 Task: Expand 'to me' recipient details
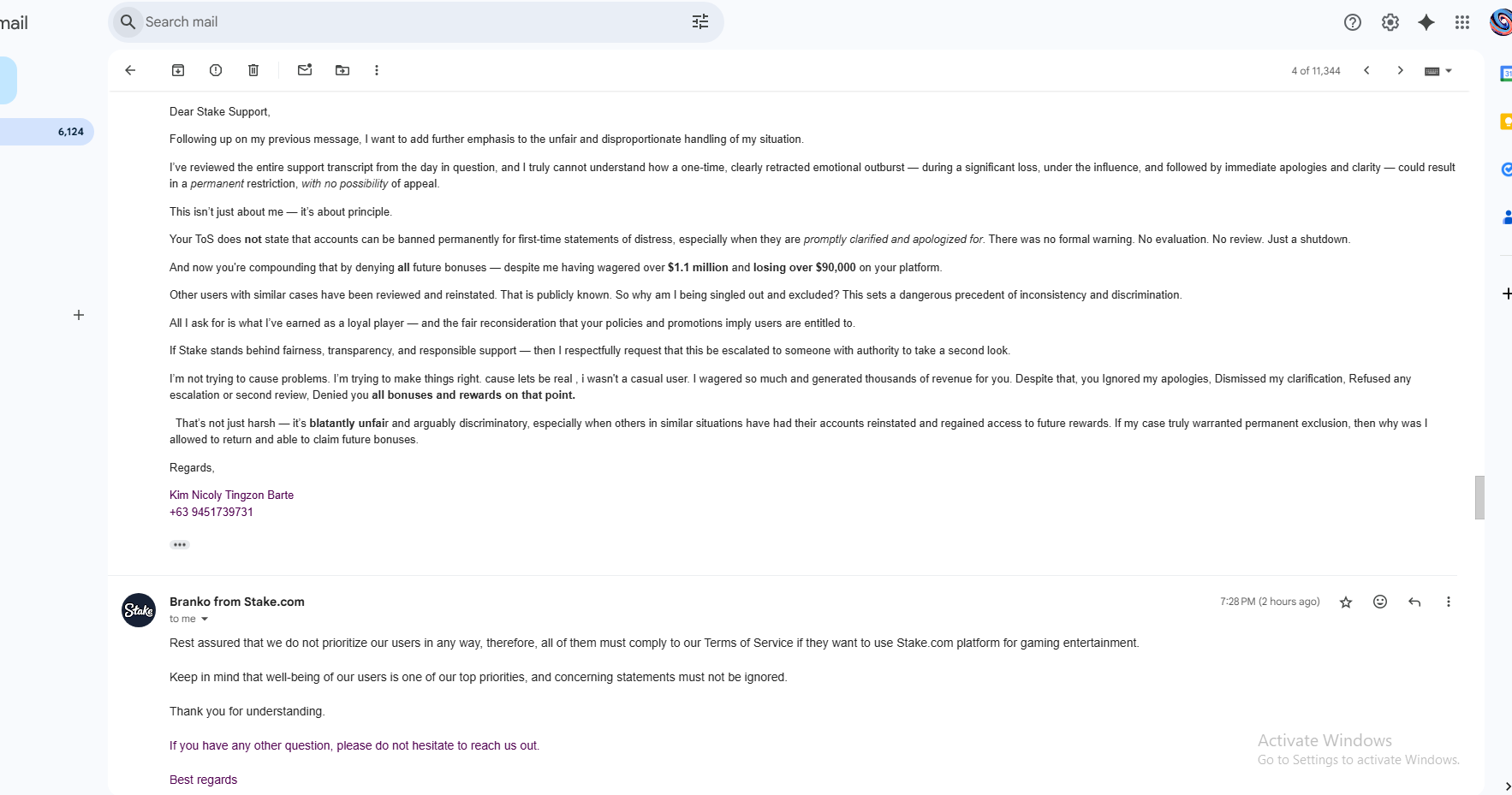(204, 619)
